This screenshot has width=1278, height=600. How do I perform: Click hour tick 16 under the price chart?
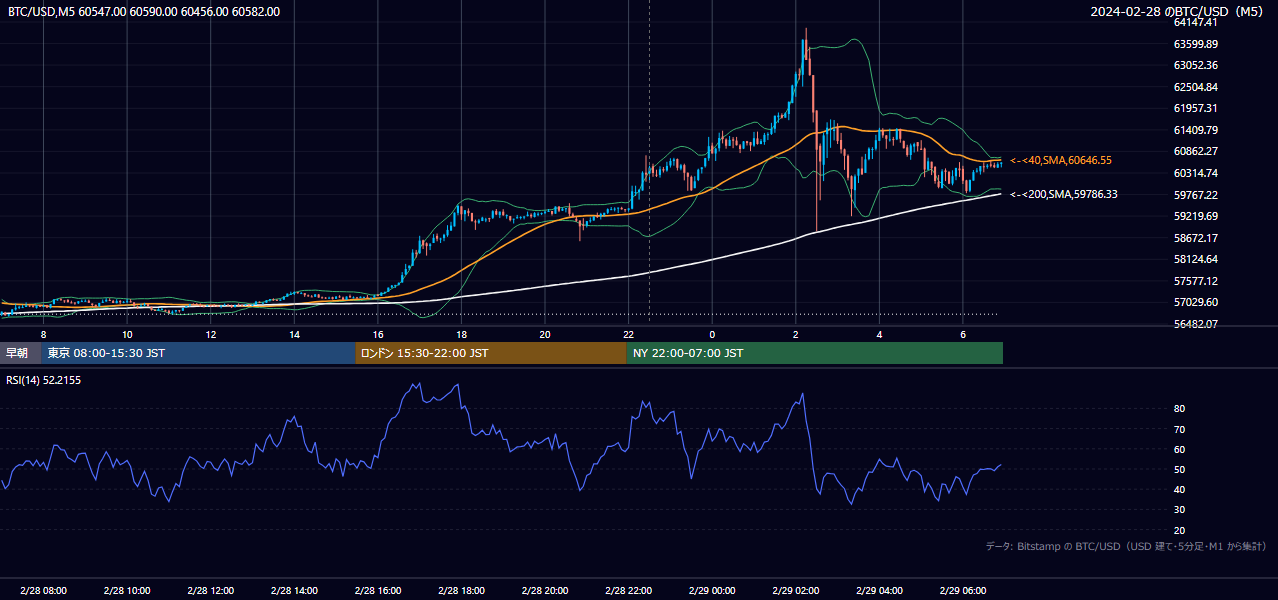[x=378, y=334]
